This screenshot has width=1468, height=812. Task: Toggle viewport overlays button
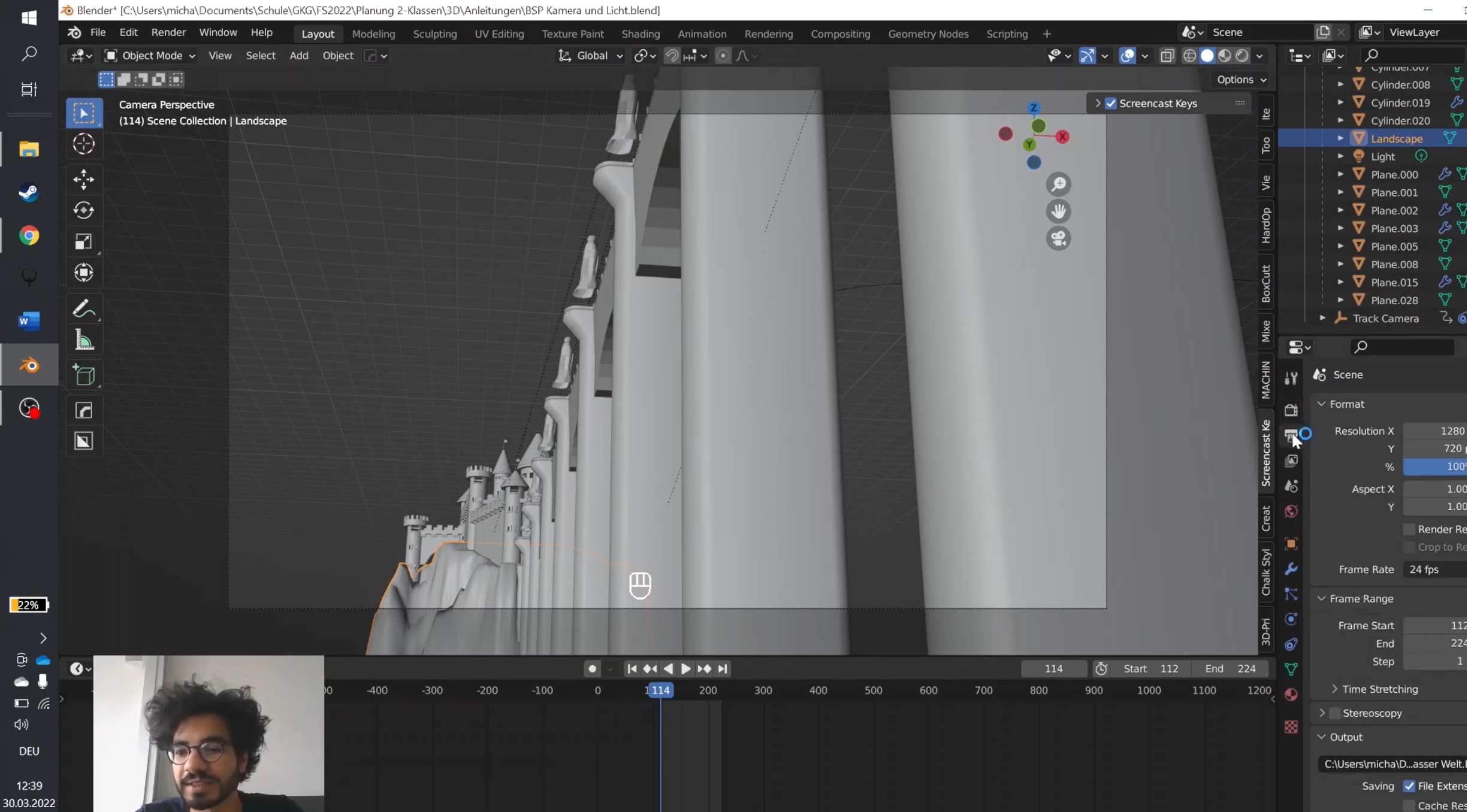[1128, 56]
